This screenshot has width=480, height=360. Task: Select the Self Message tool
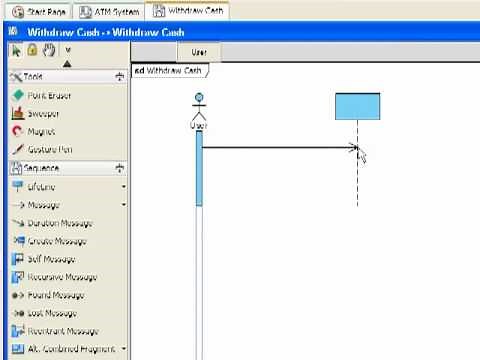[43, 259]
